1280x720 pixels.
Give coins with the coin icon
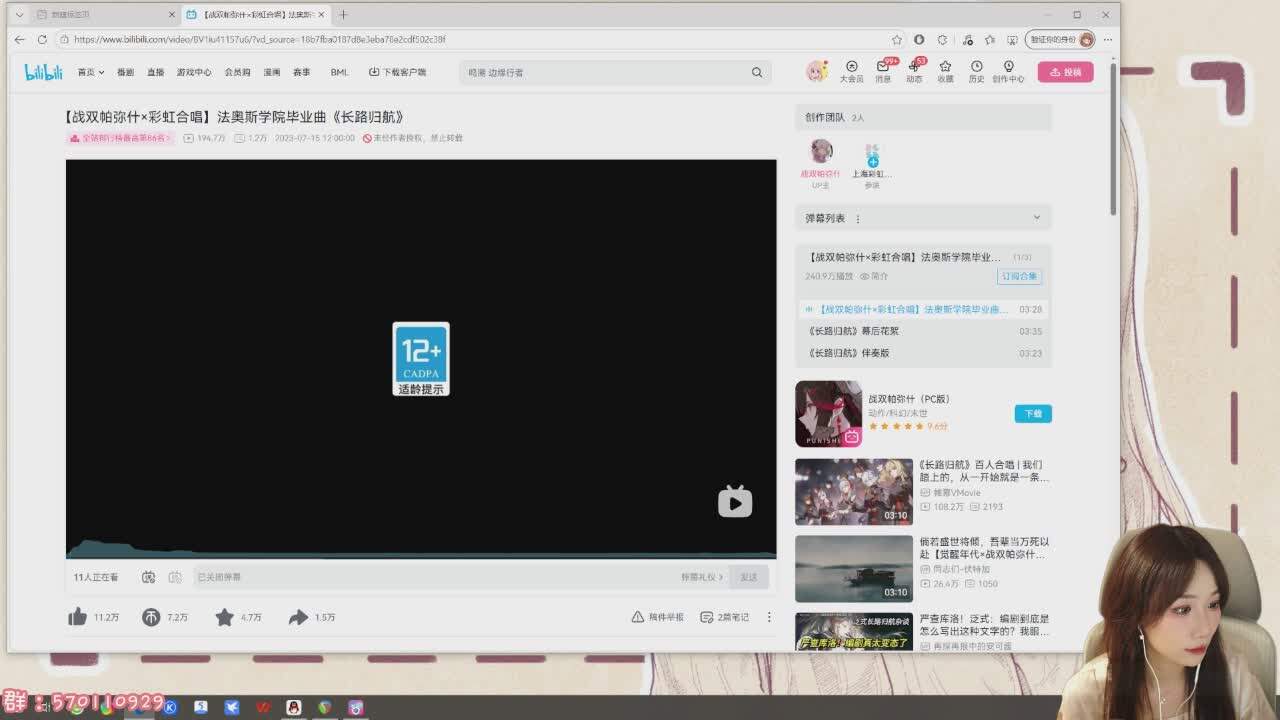click(x=151, y=617)
